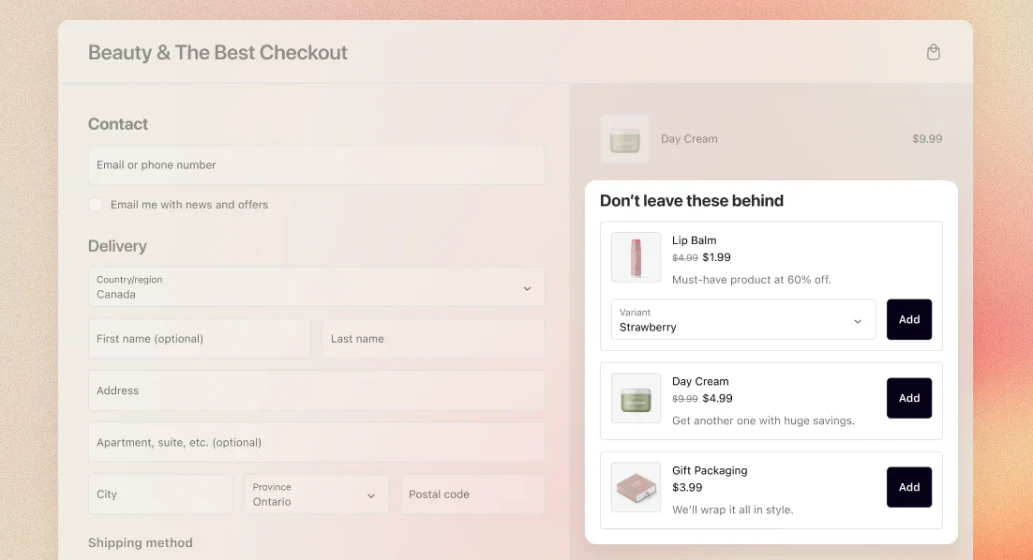Open the shopping bag icon
This screenshot has height=560, width=1033.
tap(933, 52)
